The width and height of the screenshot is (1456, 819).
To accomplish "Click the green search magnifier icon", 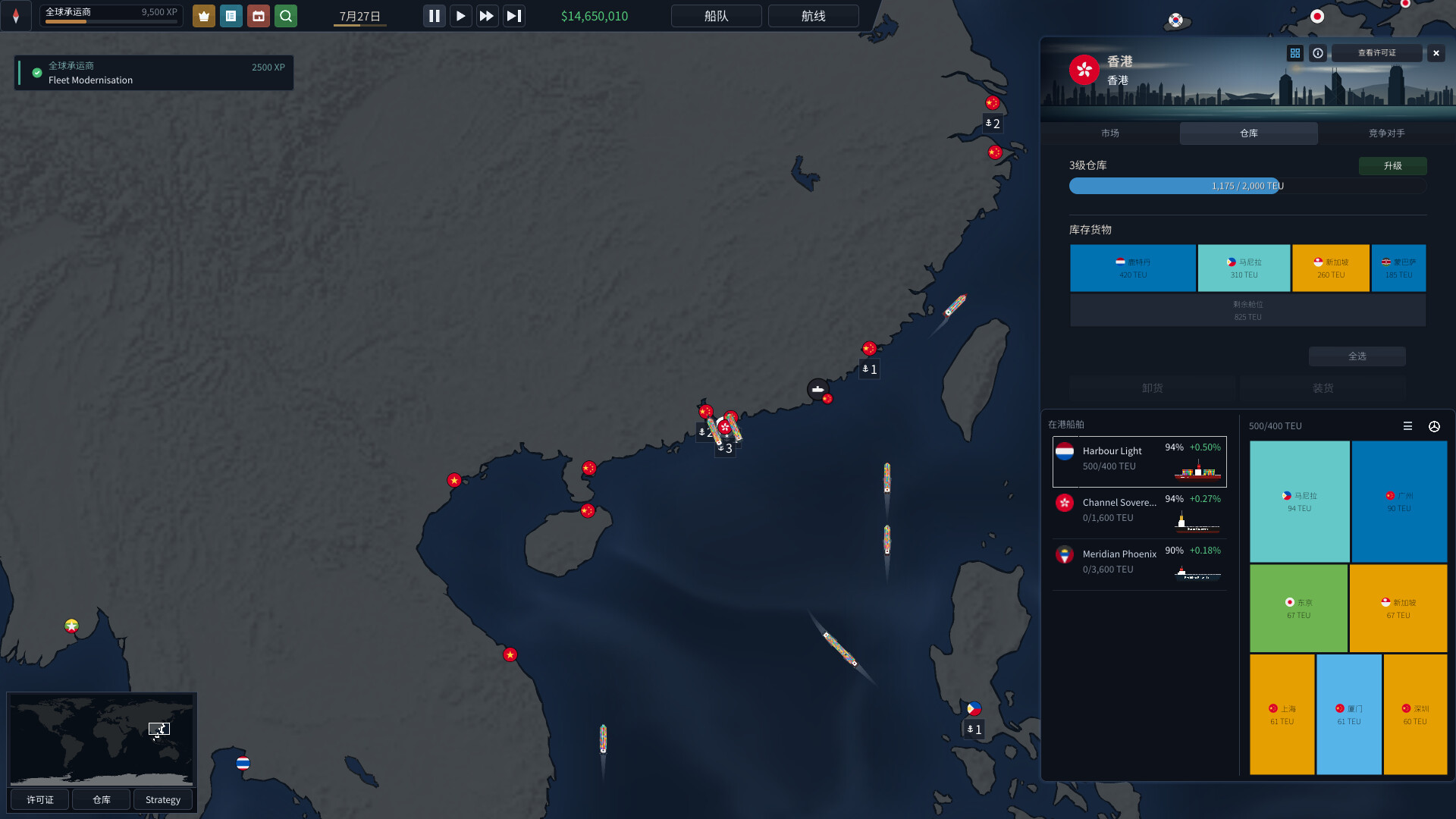I will point(285,16).
